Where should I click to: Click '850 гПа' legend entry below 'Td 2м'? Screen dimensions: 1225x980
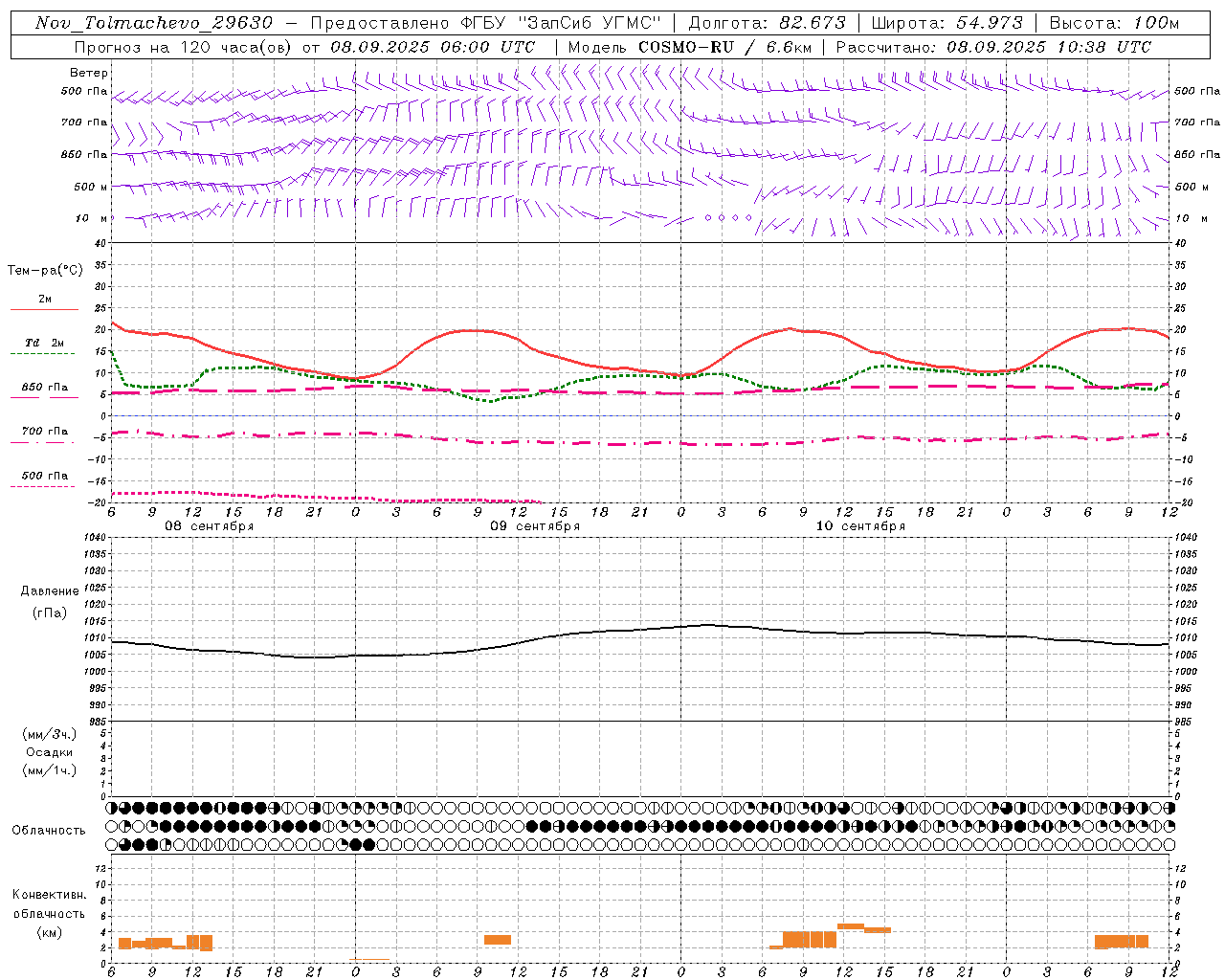[x=44, y=388]
